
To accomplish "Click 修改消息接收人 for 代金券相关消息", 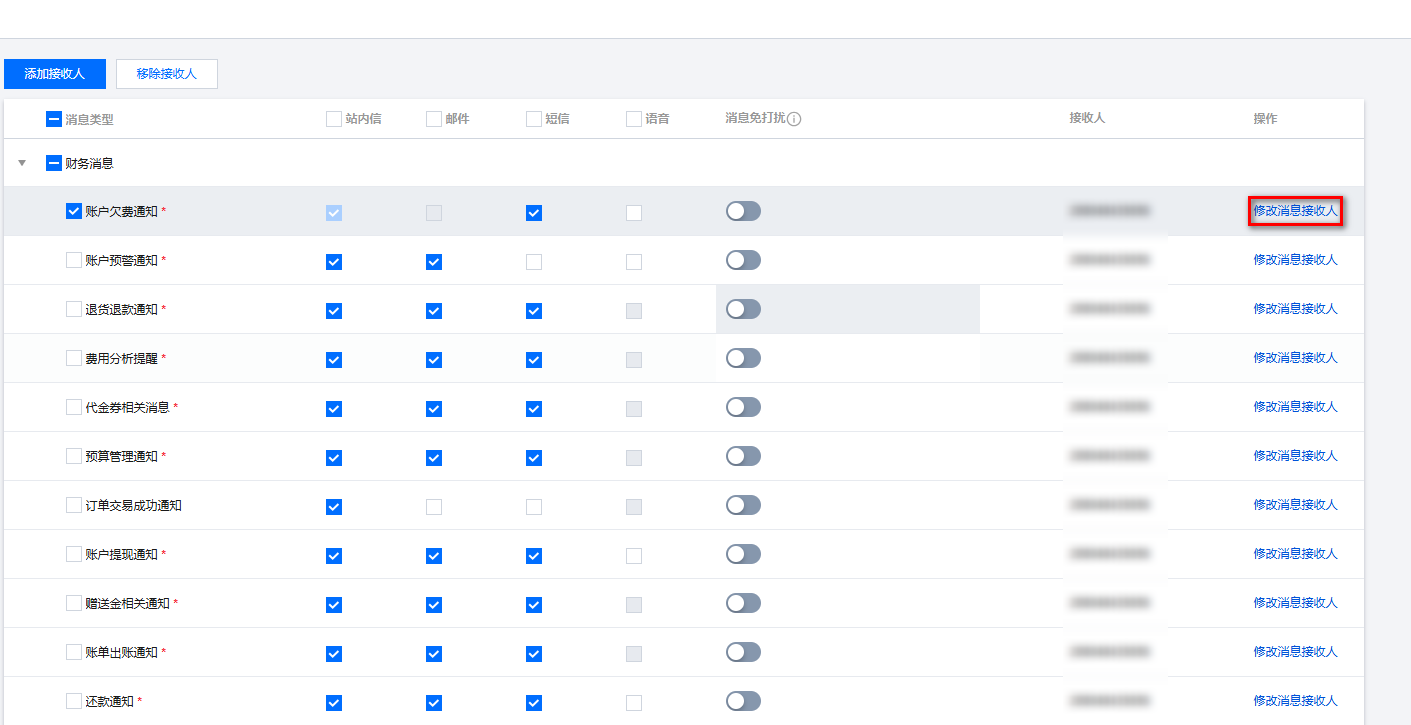I will [1295, 407].
